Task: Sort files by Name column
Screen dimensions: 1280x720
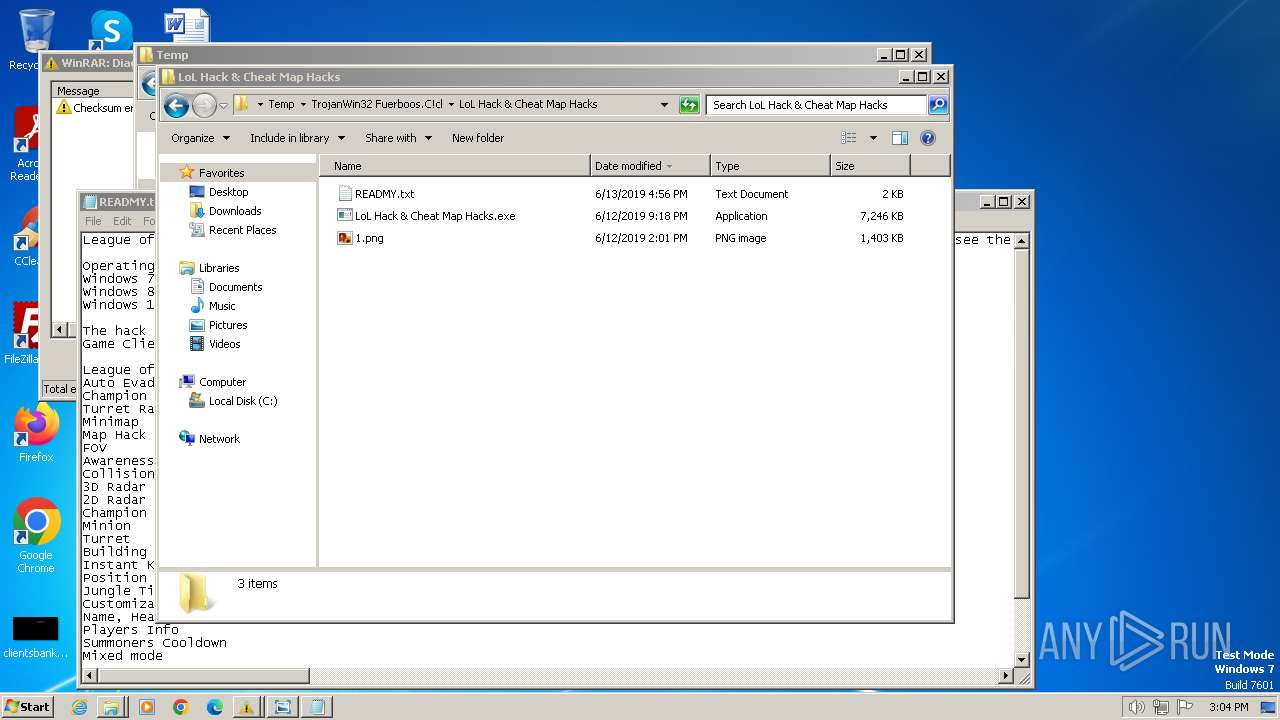Action: [456, 166]
